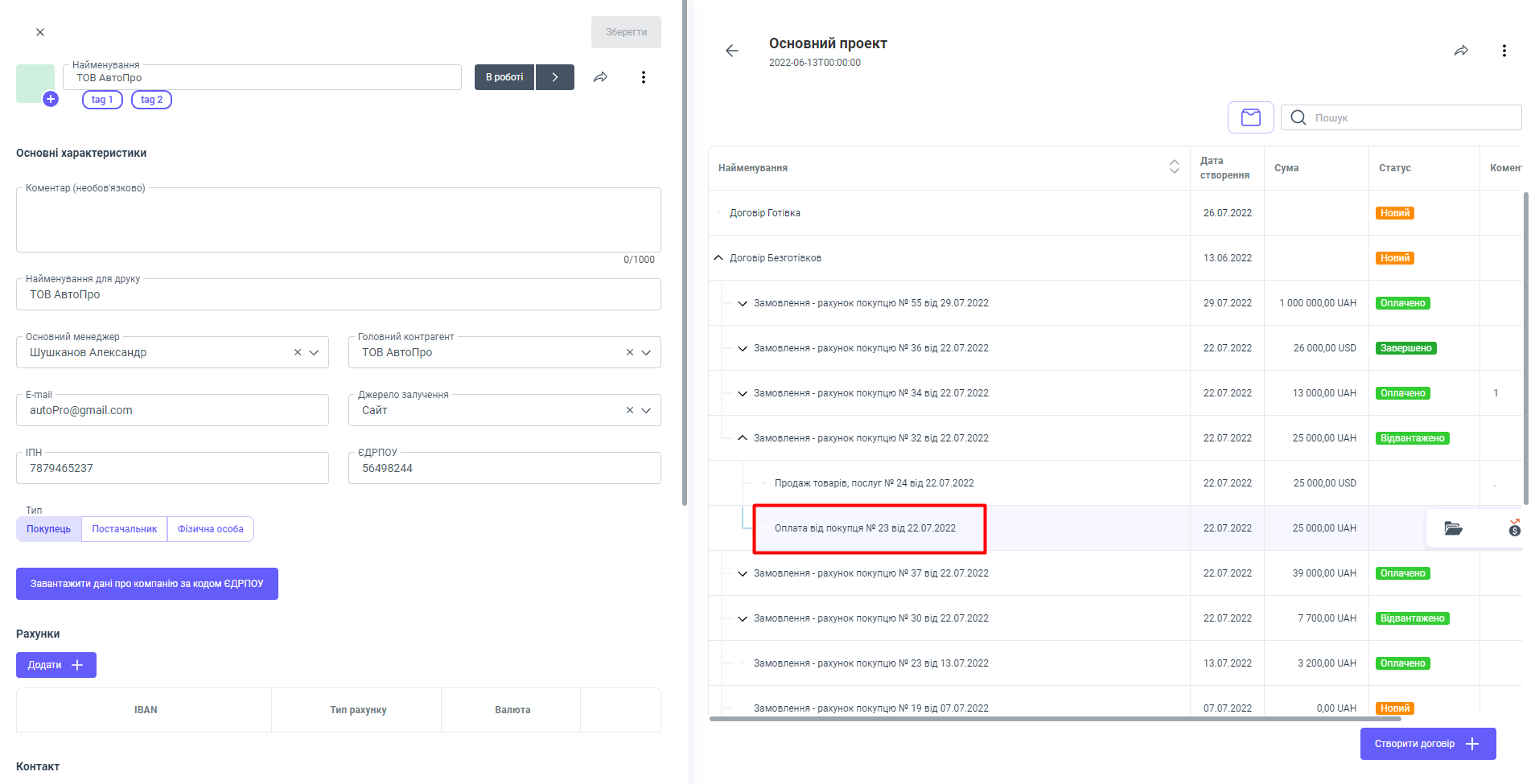Open the folder icon on the payment row

pyautogui.click(x=1452, y=528)
